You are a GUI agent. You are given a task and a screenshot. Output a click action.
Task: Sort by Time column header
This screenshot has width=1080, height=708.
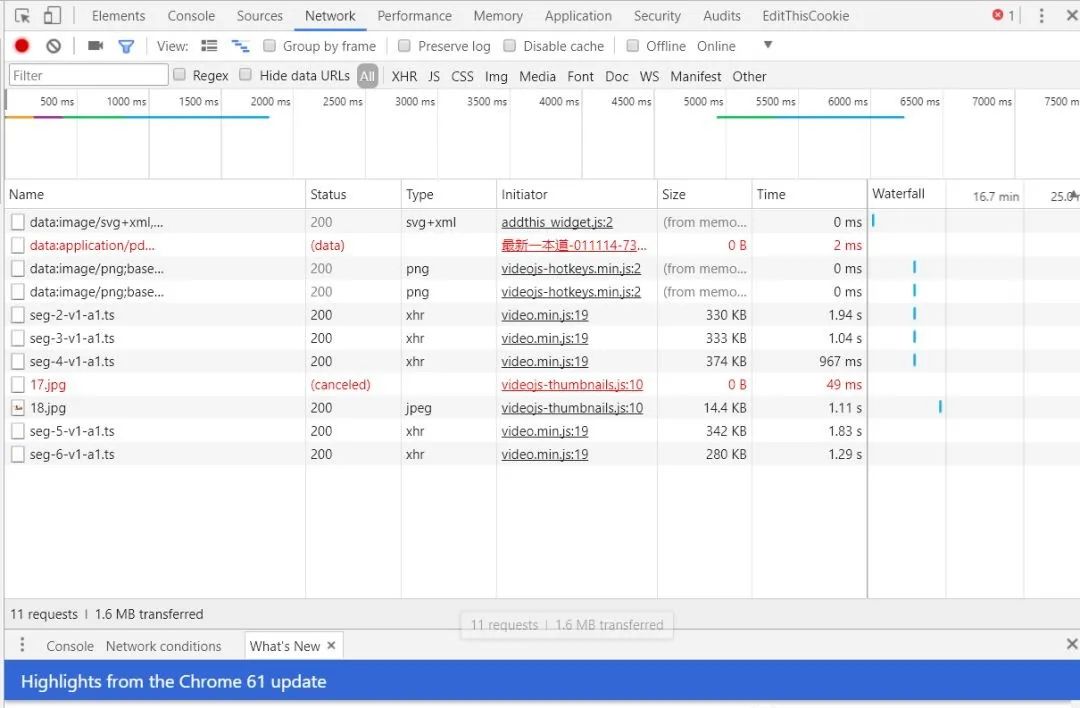click(809, 195)
